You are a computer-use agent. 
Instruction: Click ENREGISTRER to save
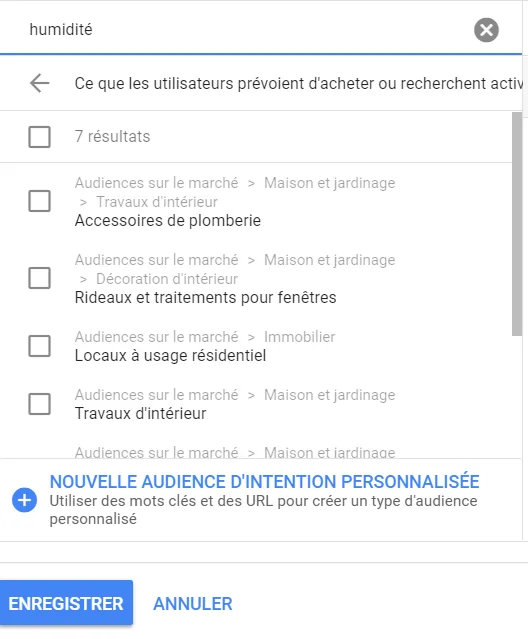tap(66, 603)
